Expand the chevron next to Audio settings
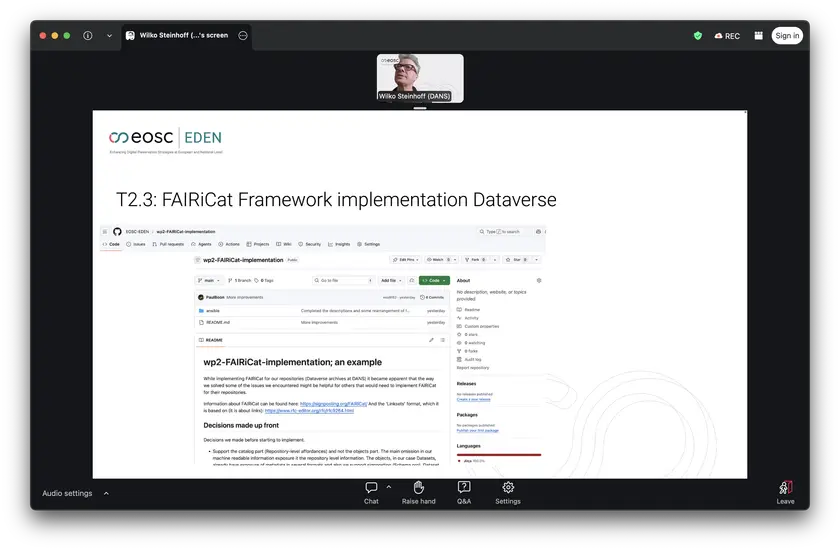This screenshot has height=550, width=840. [106, 493]
